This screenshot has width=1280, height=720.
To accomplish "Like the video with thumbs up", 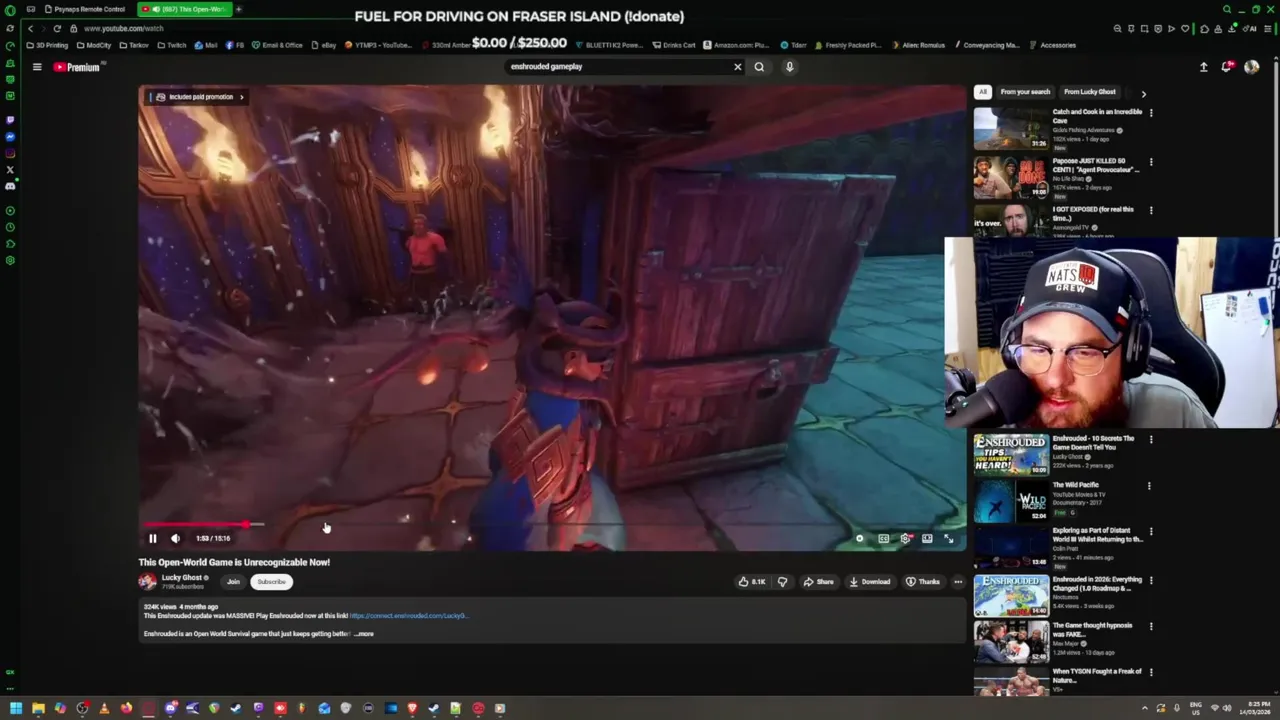I will tap(751, 582).
